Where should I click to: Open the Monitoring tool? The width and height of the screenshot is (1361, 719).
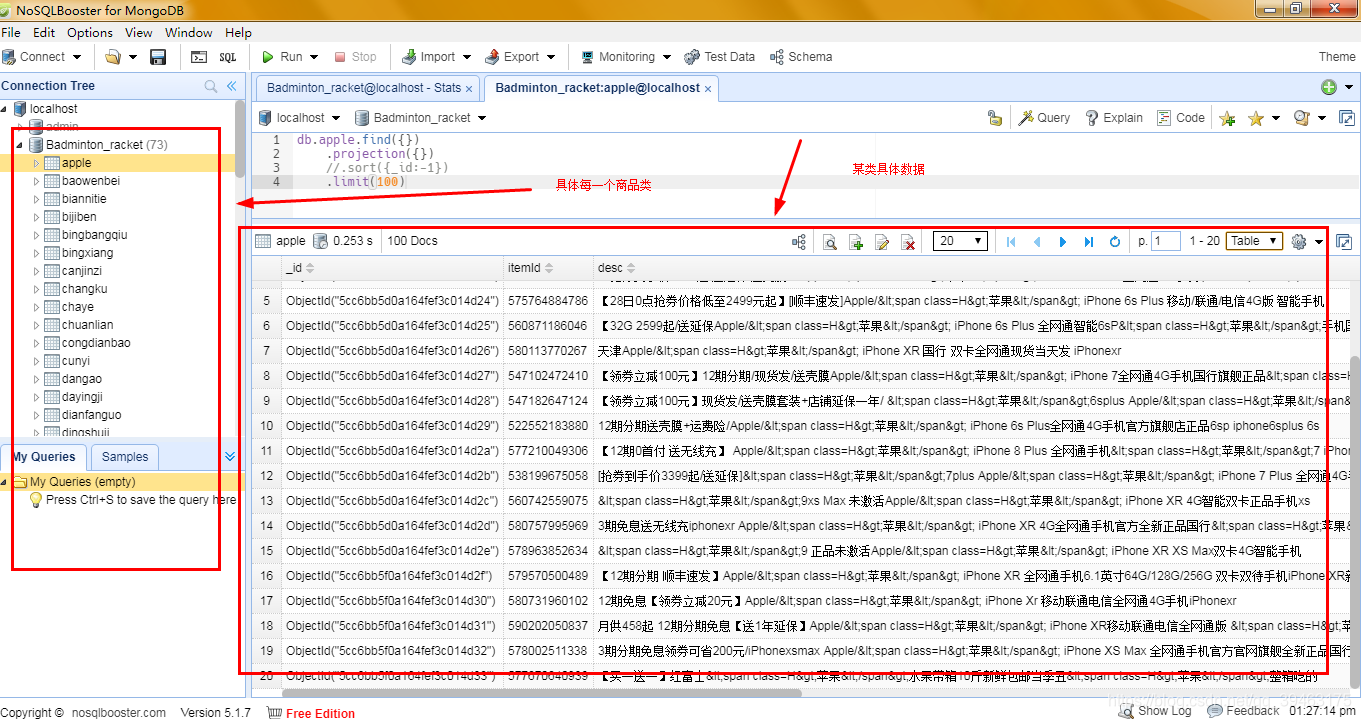pyautogui.click(x=617, y=57)
